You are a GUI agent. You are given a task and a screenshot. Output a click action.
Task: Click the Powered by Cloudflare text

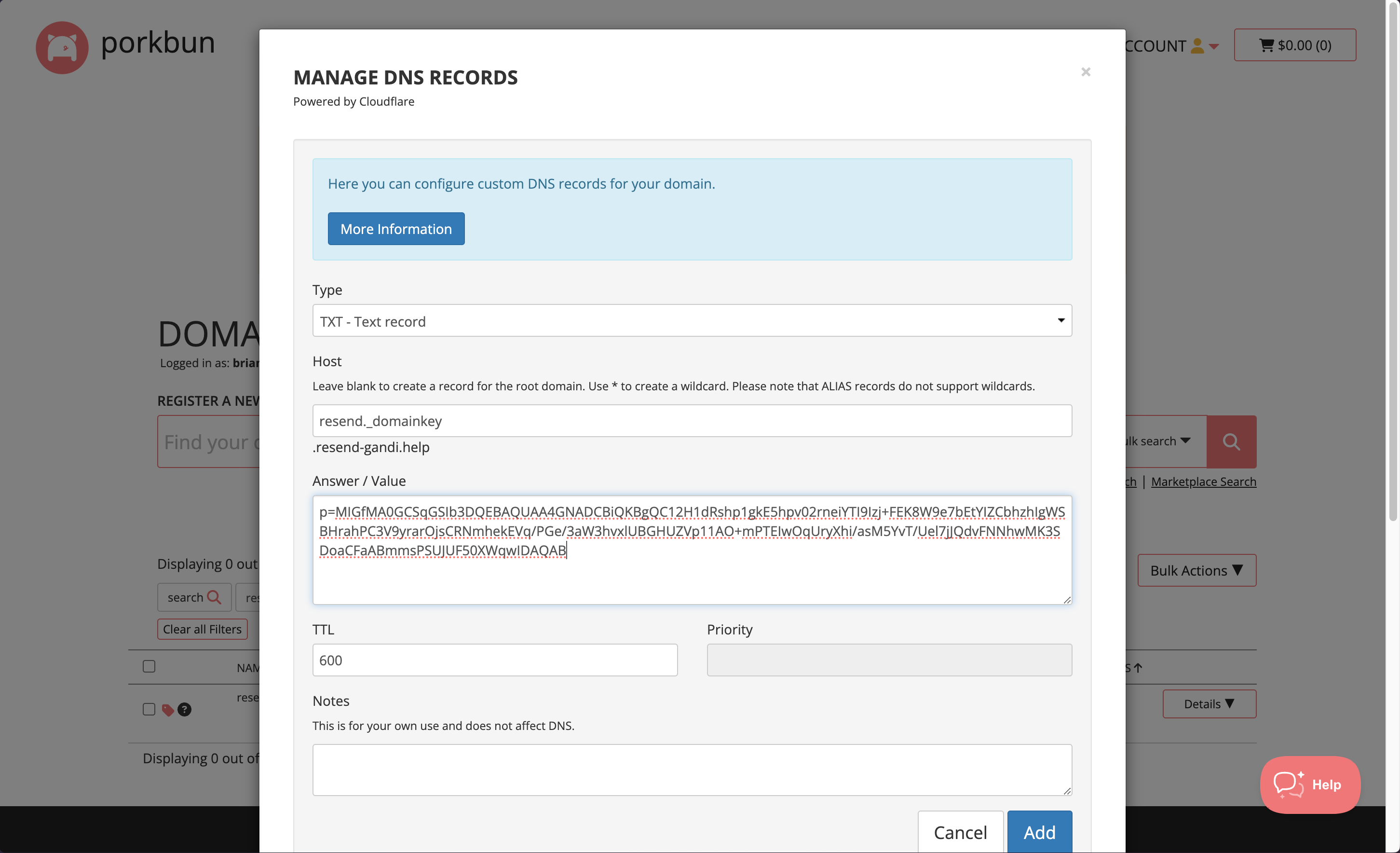coord(353,101)
